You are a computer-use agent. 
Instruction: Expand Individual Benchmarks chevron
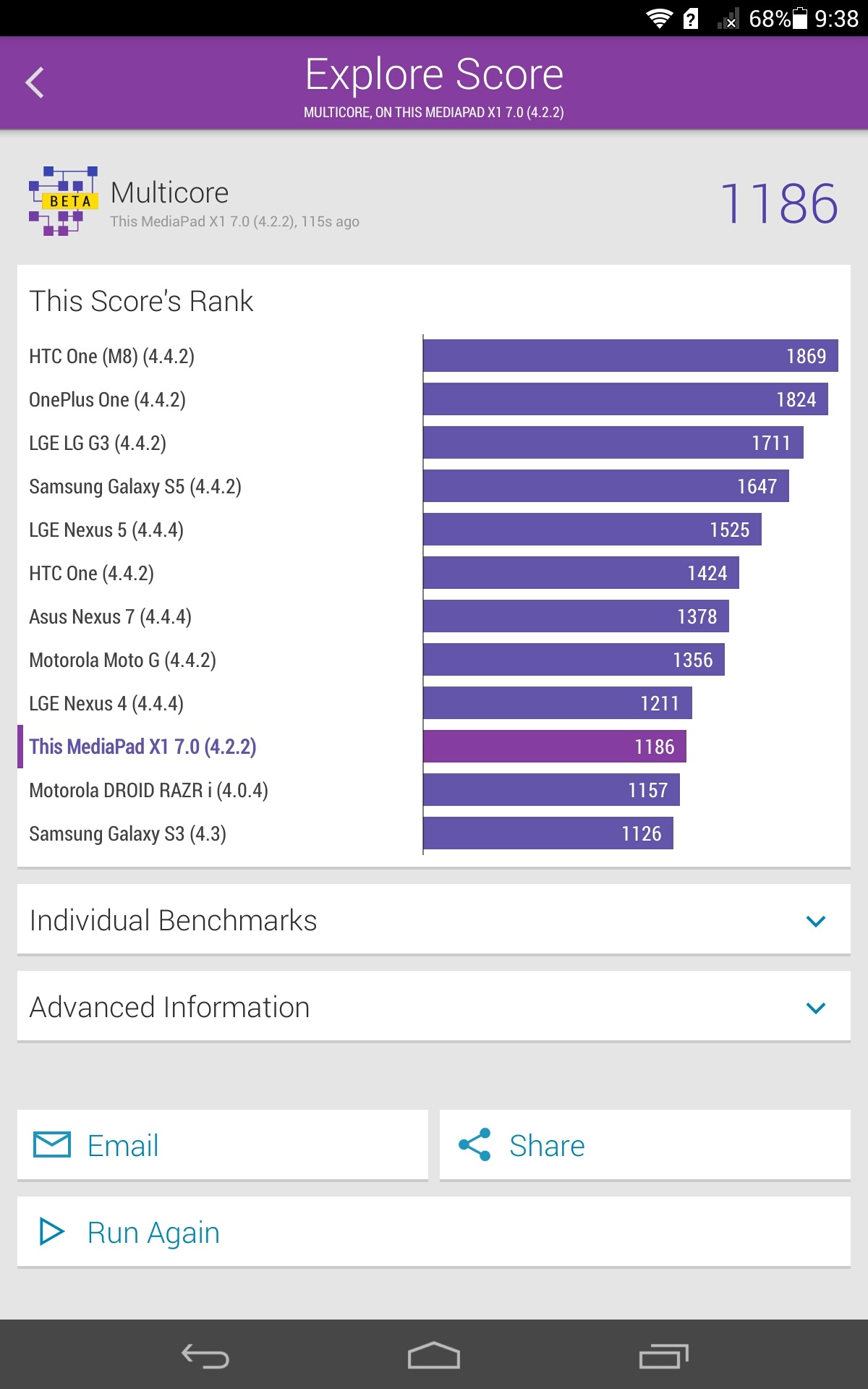pos(815,921)
